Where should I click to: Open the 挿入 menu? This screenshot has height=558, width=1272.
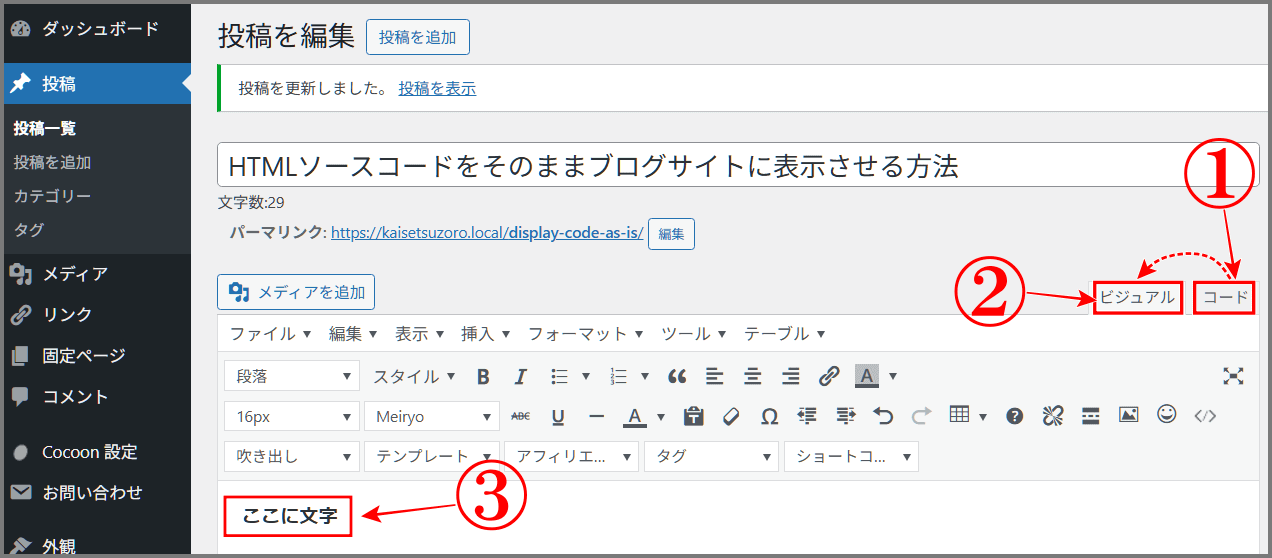[485, 334]
